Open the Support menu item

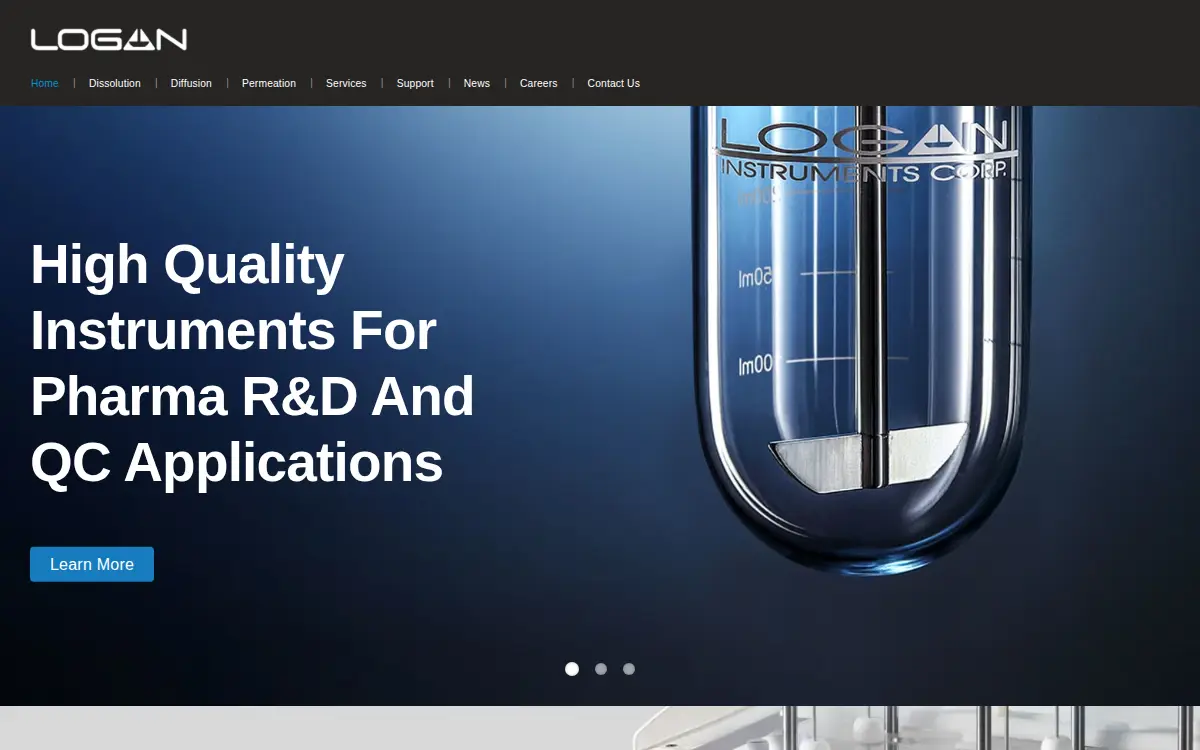pos(415,83)
